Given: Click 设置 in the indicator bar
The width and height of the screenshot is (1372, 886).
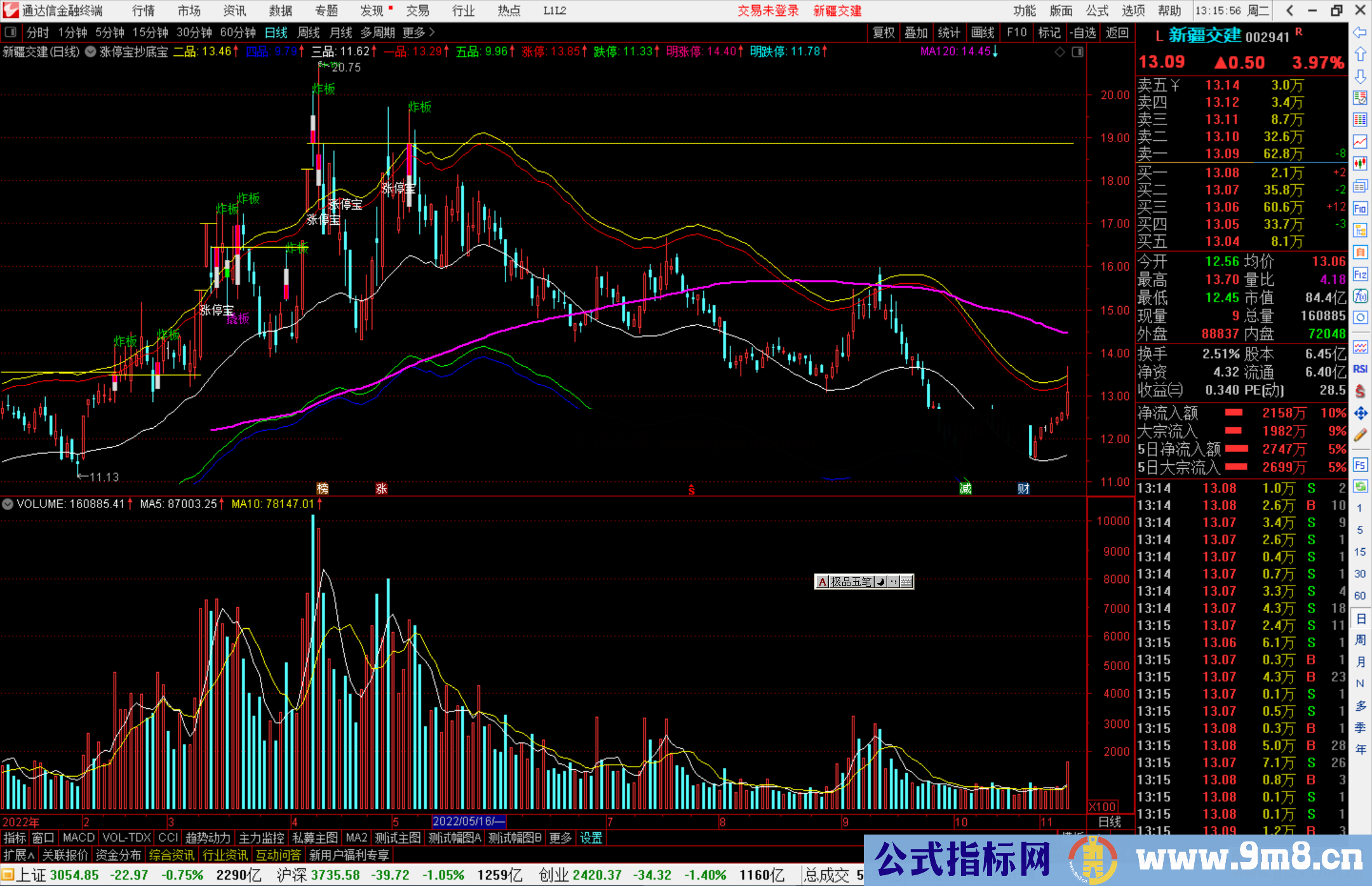Looking at the screenshot, I should pyautogui.click(x=591, y=838).
